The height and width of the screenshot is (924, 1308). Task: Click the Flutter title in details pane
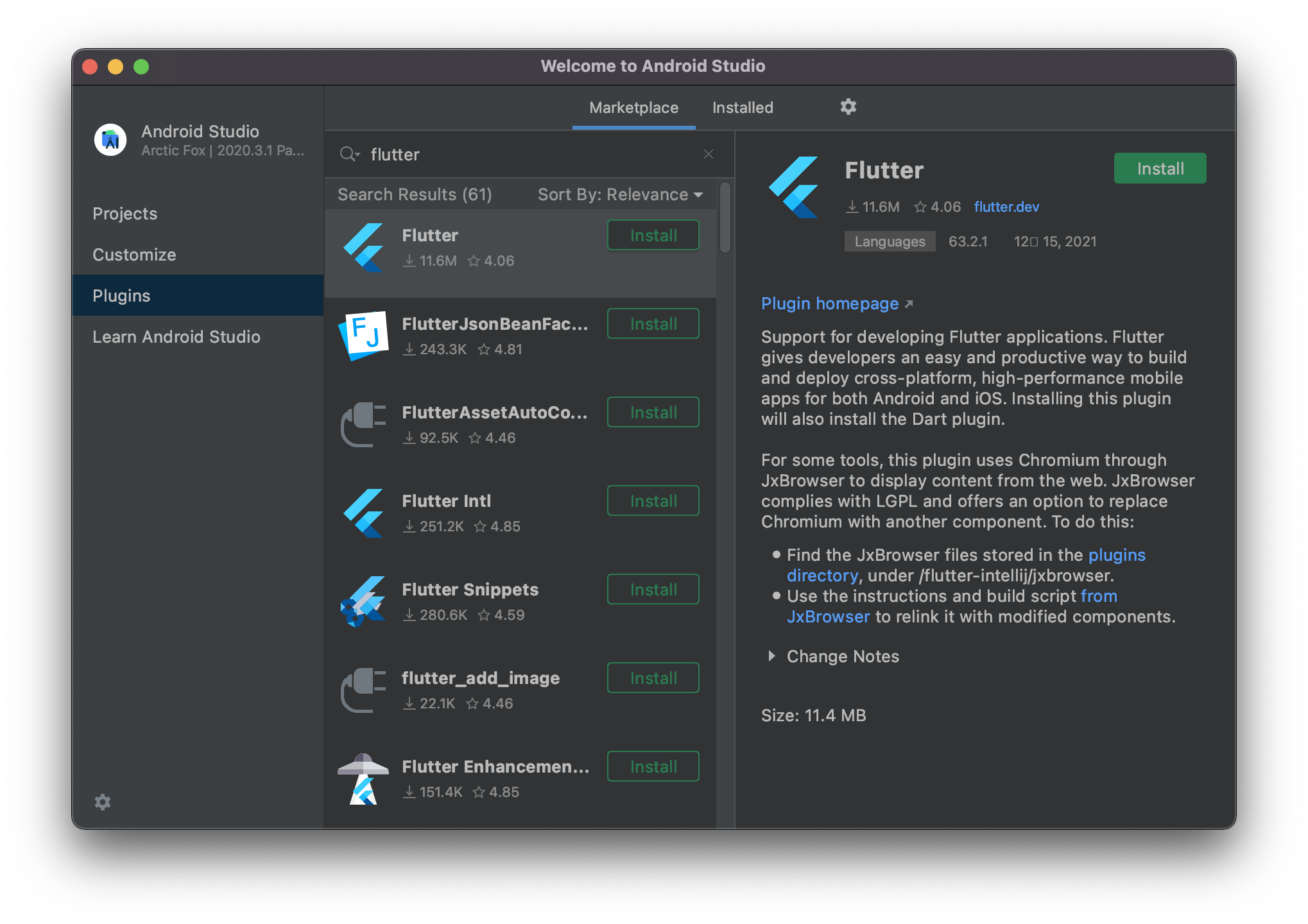884,171
